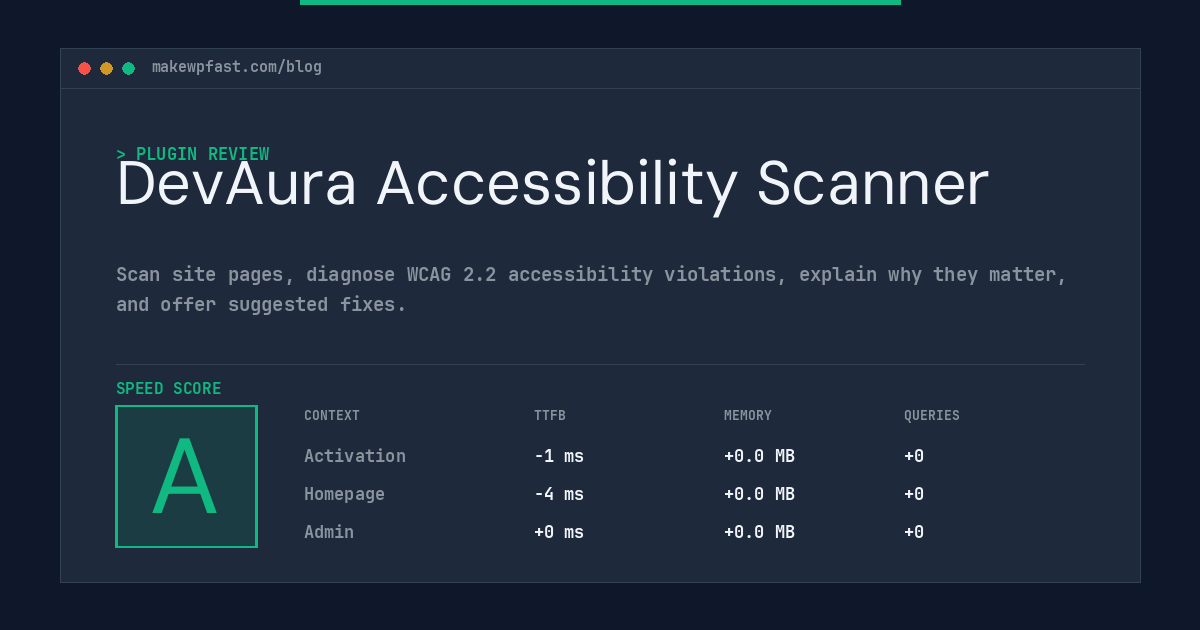Click Admin row queries value +0
Screen dimensions: 1200x630
pos(914,532)
